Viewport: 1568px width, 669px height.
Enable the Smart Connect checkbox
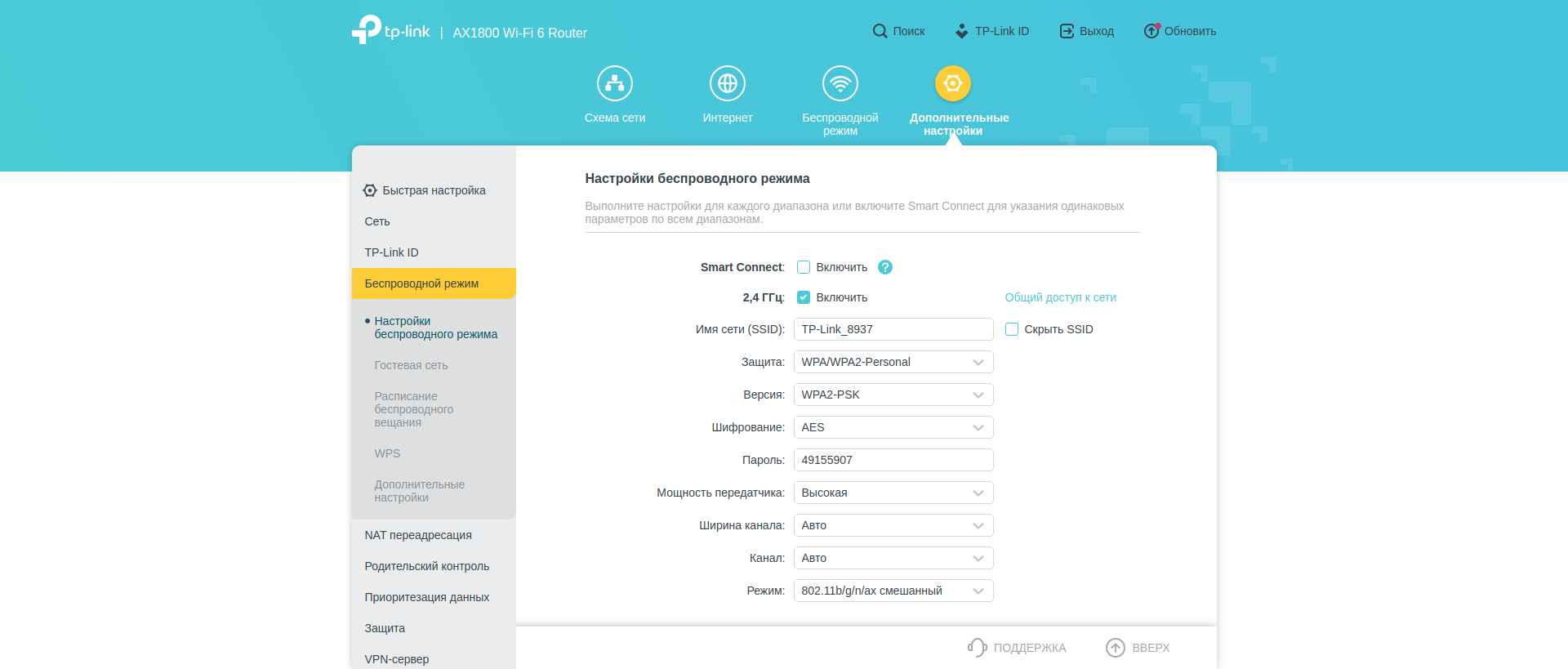pos(804,267)
